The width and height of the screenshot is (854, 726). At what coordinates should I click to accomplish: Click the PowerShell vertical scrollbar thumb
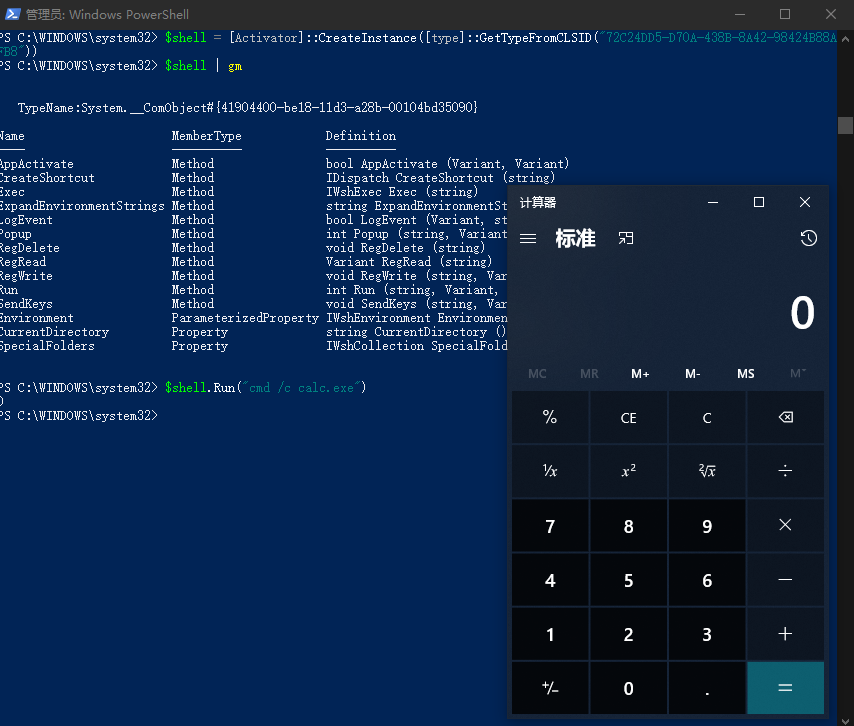pyautogui.click(x=845, y=125)
